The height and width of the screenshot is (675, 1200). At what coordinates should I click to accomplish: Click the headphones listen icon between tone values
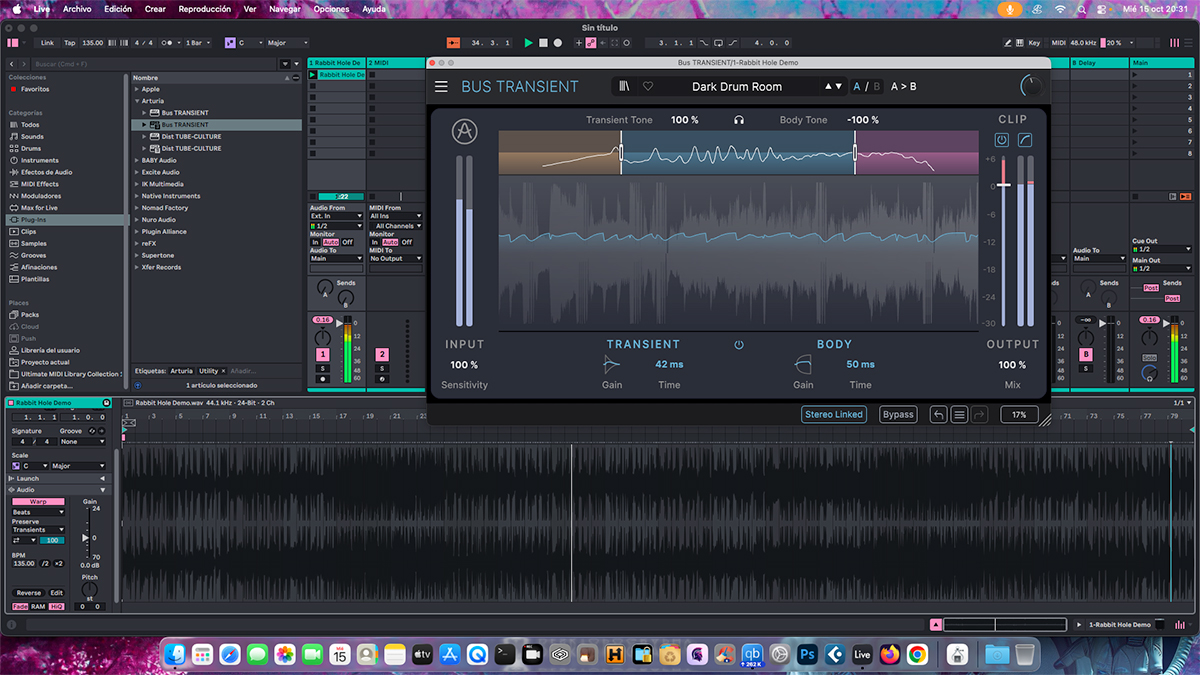pyautogui.click(x=739, y=120)
